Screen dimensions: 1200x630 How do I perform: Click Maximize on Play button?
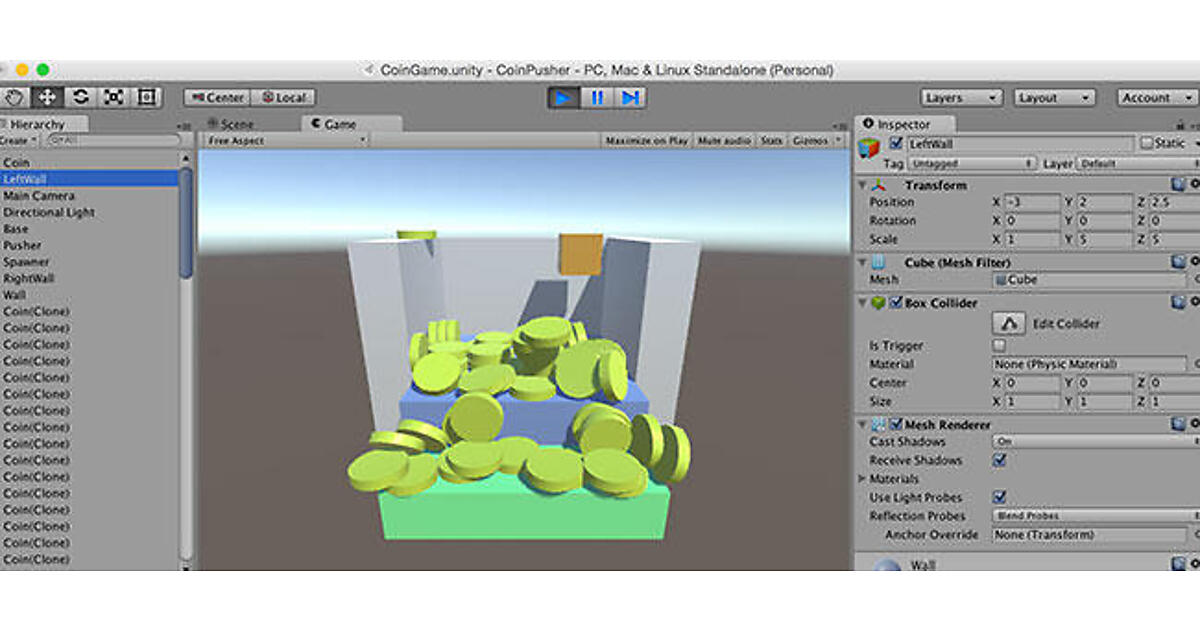point(647,141)
